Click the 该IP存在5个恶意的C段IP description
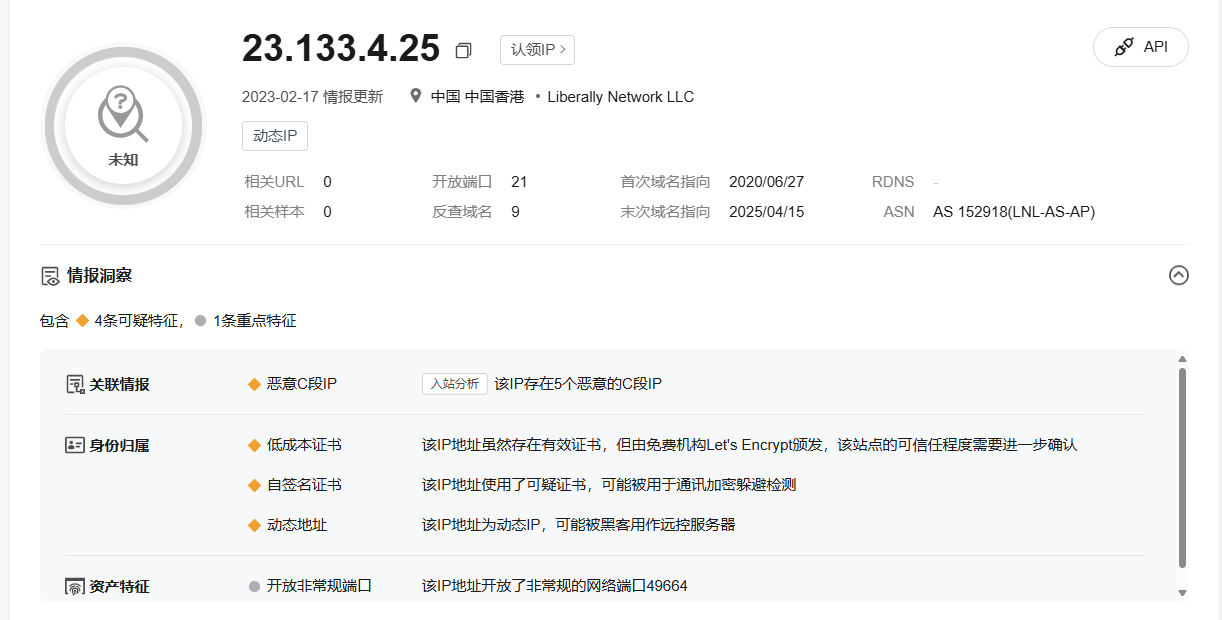The image size is (1222, 620). coord(578,384)
